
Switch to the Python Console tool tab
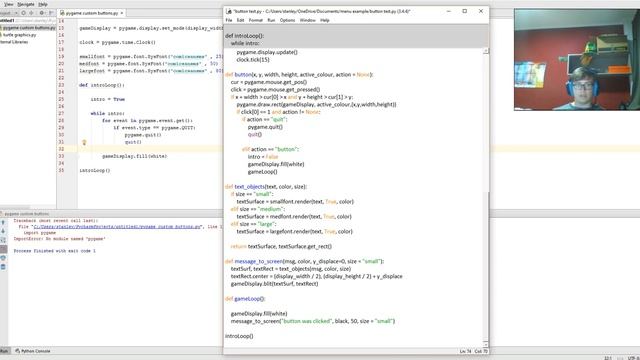[33, 351]
